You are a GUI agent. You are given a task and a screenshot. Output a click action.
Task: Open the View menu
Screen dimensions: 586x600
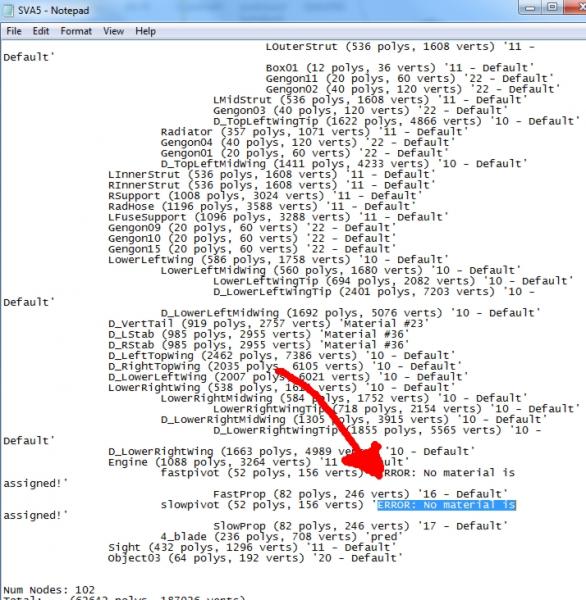coord(113,31)
